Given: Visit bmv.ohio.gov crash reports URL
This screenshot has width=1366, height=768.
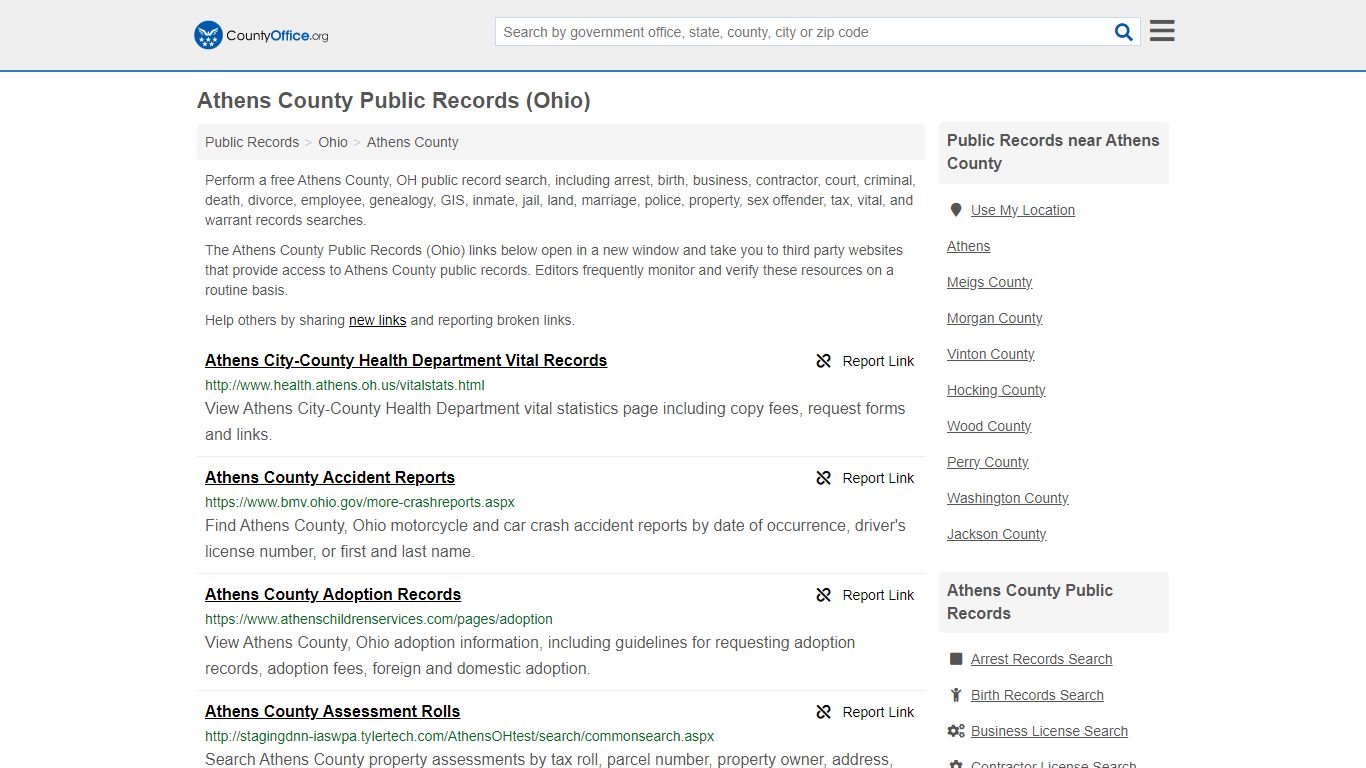Looking at the screenshot, I should (360, 502).
